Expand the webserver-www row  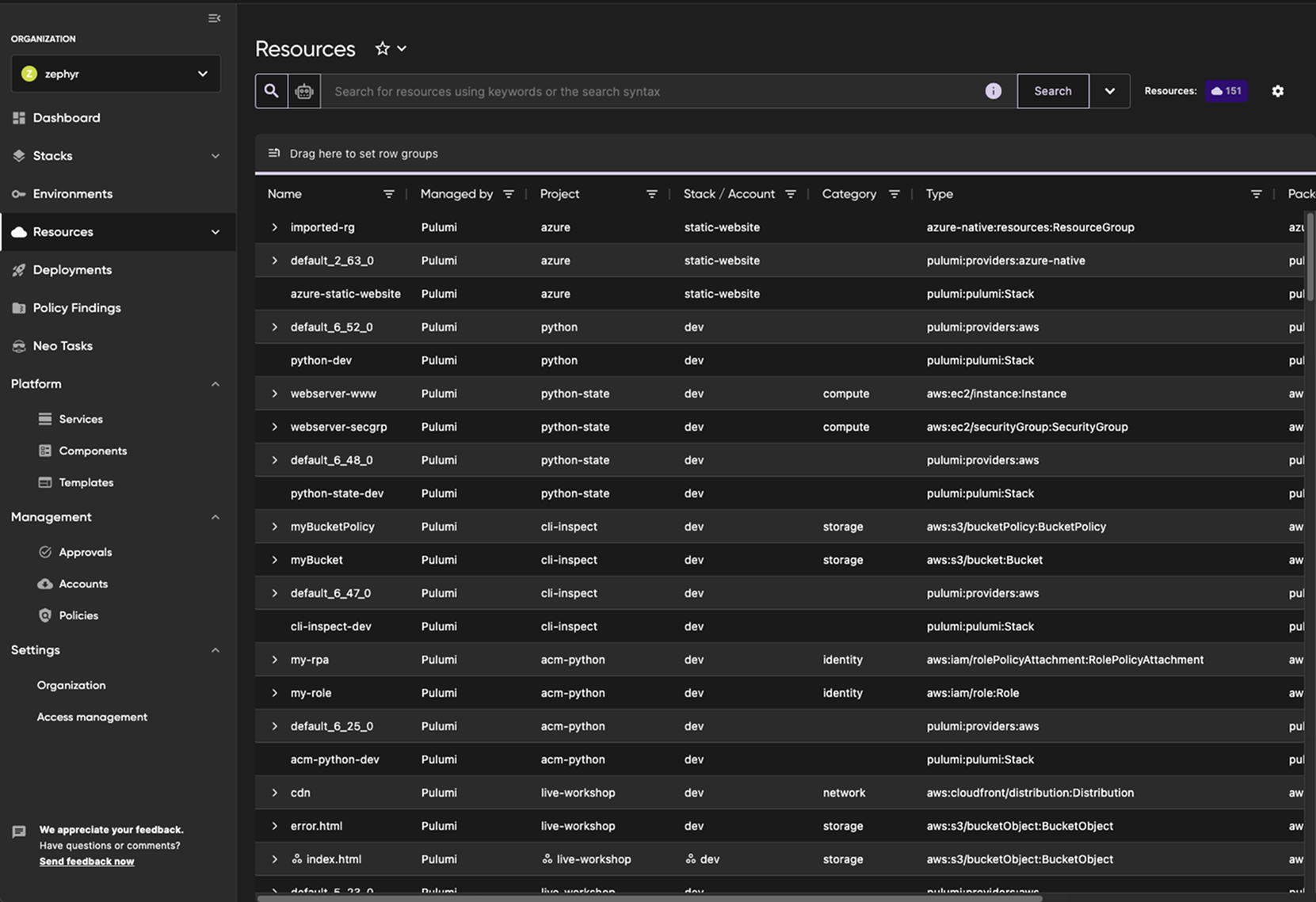[275, 394]
